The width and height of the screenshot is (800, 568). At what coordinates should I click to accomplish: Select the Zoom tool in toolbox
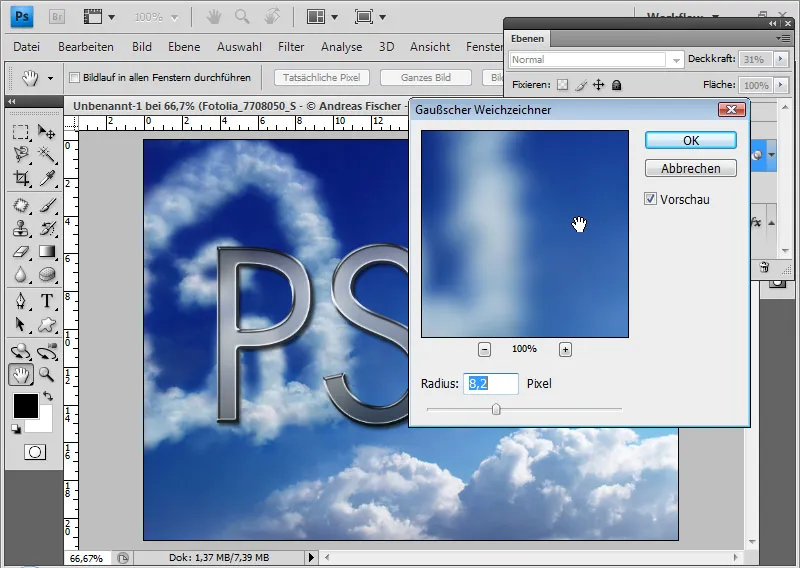coord(46,375)
